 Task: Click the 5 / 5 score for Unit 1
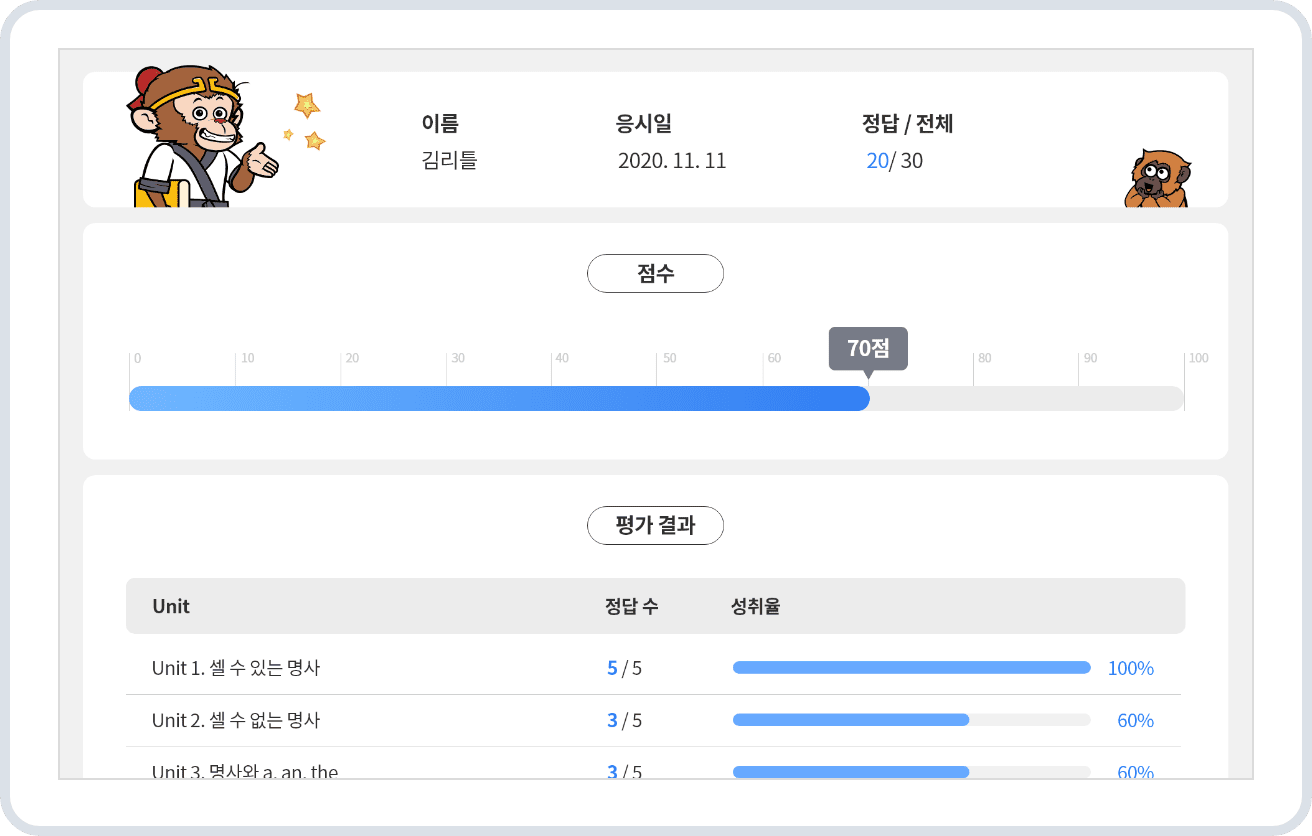[624, 668]
